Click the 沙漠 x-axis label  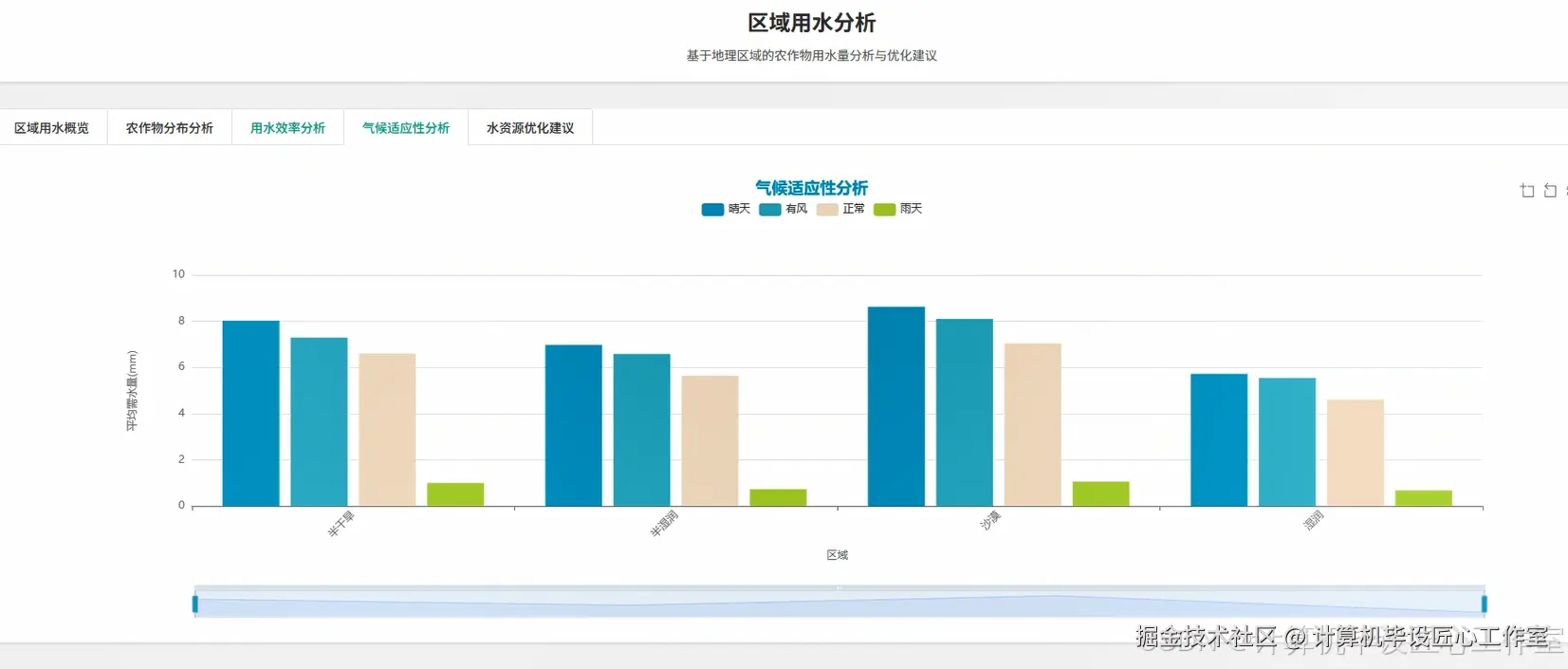990,521
